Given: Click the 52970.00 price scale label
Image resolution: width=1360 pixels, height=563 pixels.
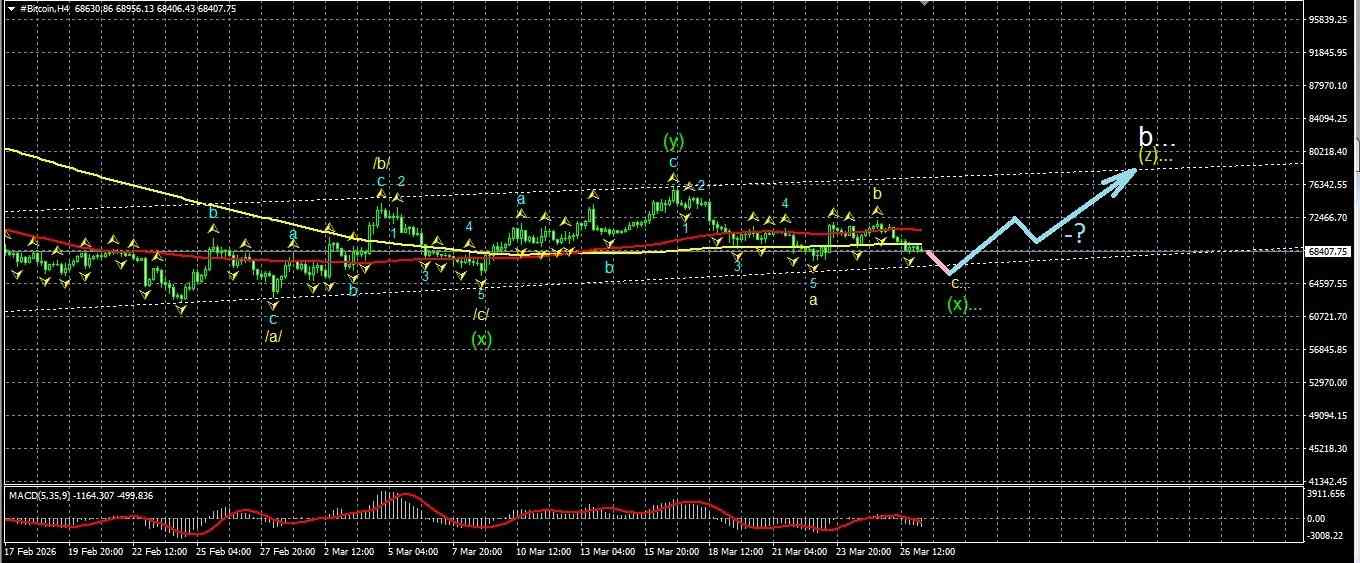Looking at the screenshot, I should tap(1328, 383).
